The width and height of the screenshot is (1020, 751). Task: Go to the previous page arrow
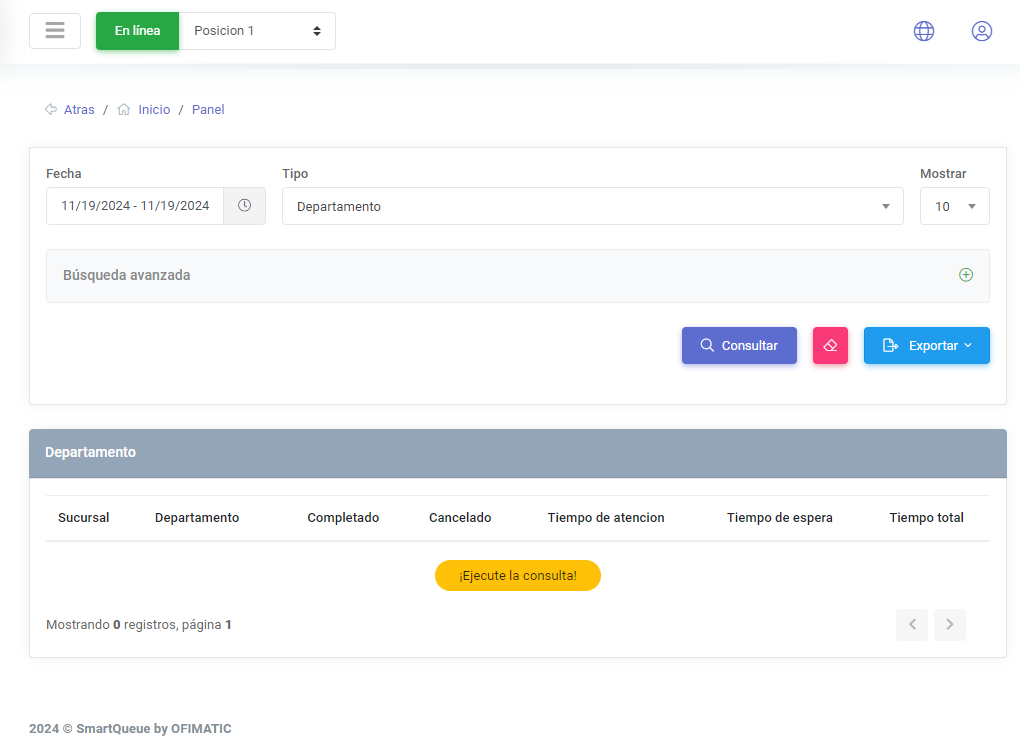[911, 625]
